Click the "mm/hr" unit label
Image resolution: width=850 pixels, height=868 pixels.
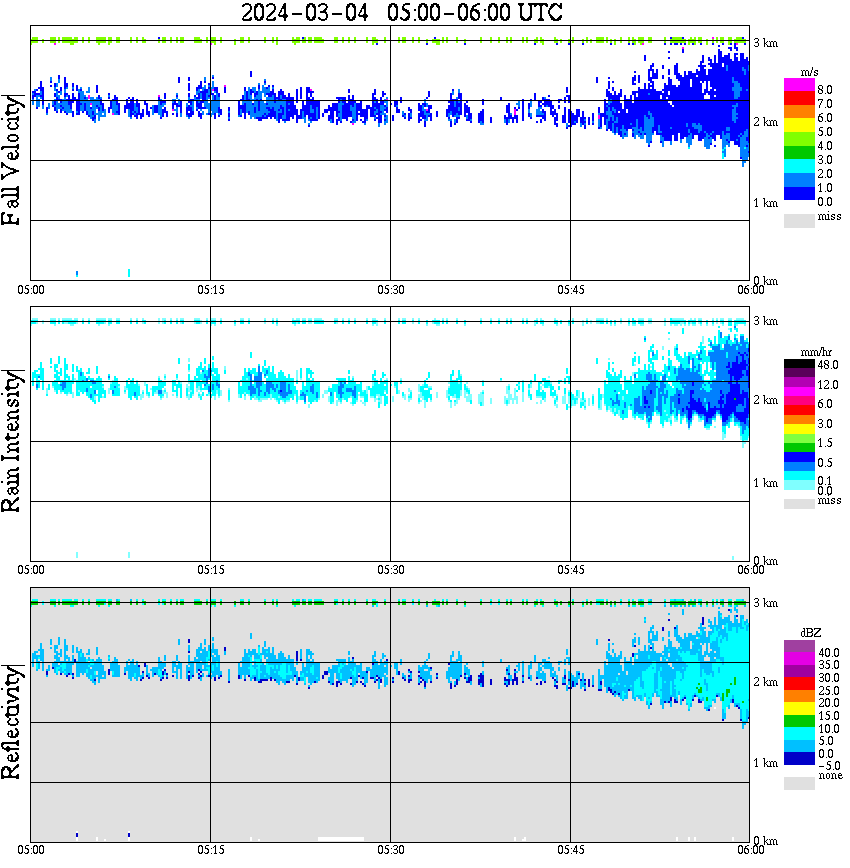point(816,353)
